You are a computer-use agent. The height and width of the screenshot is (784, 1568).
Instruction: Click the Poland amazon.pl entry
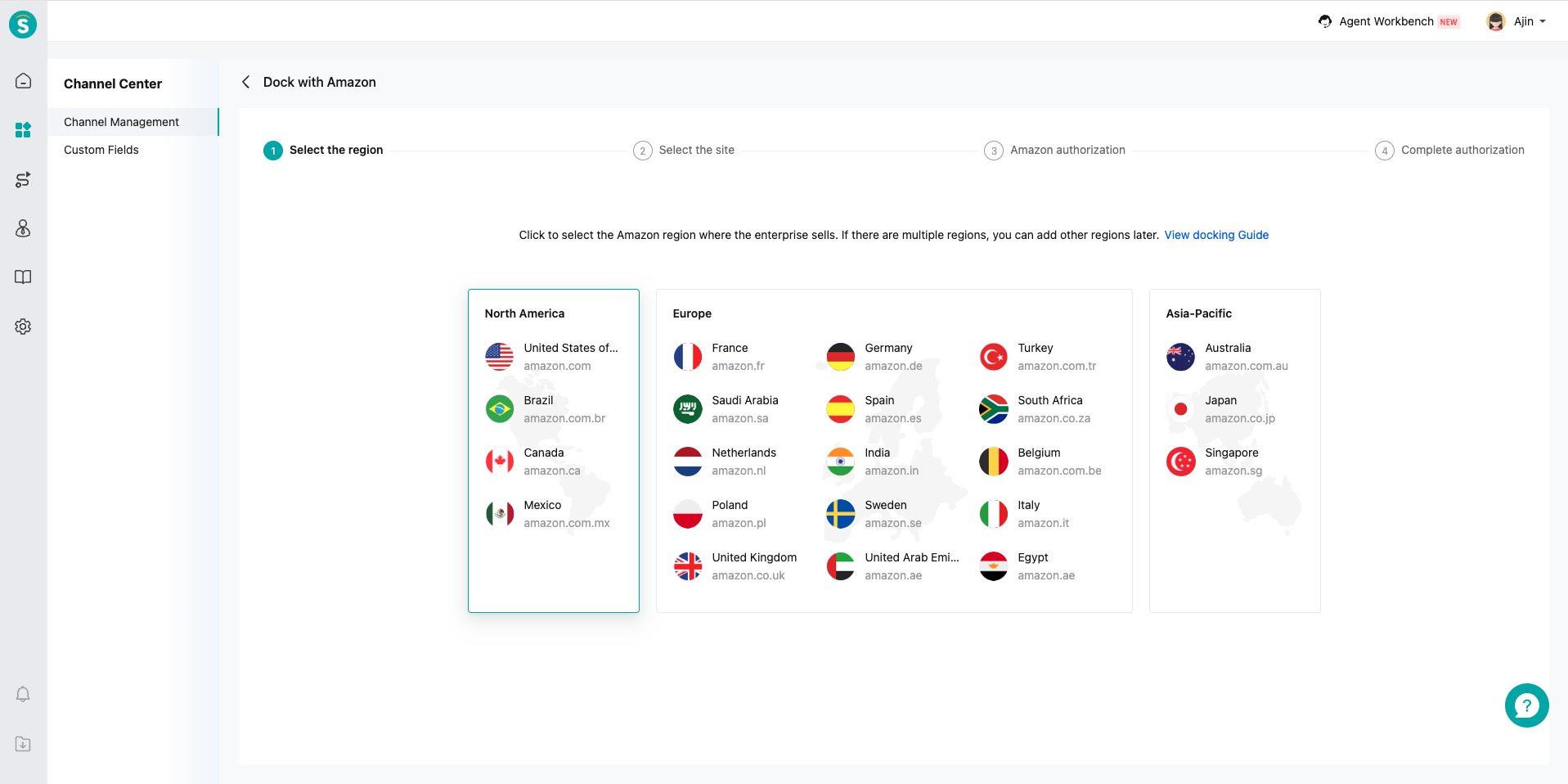coord(720,514)
